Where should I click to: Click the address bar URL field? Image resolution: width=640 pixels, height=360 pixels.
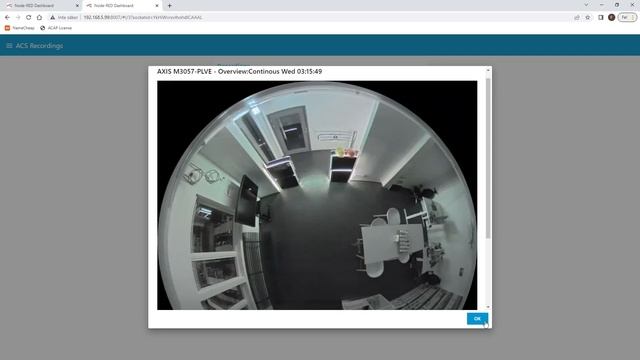pos(310,18)
